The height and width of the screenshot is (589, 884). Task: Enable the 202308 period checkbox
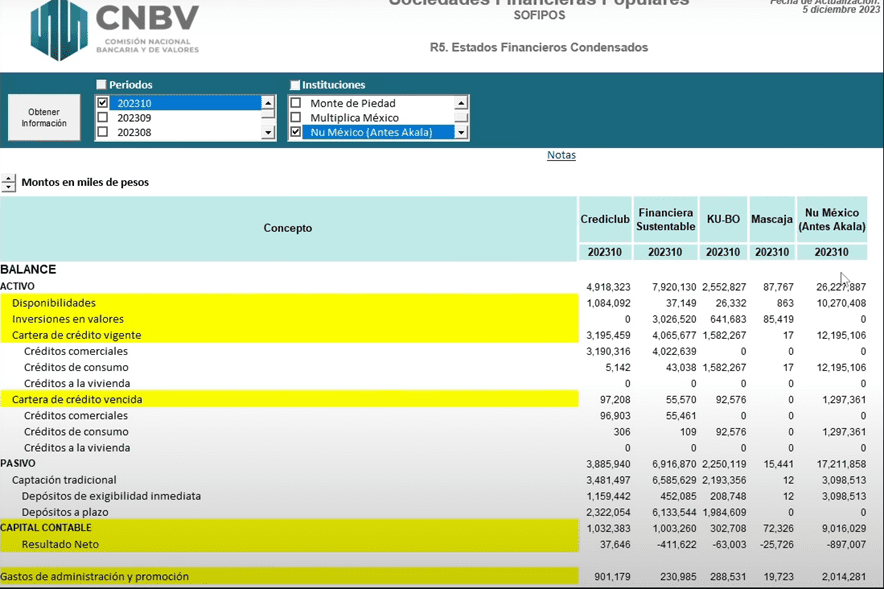[102, 132]
